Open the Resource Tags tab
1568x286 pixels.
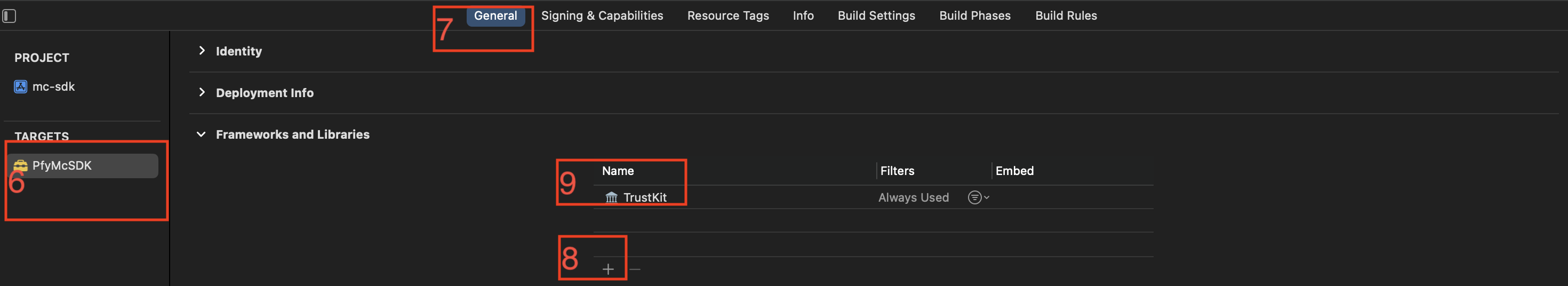(x=728, y=16)
